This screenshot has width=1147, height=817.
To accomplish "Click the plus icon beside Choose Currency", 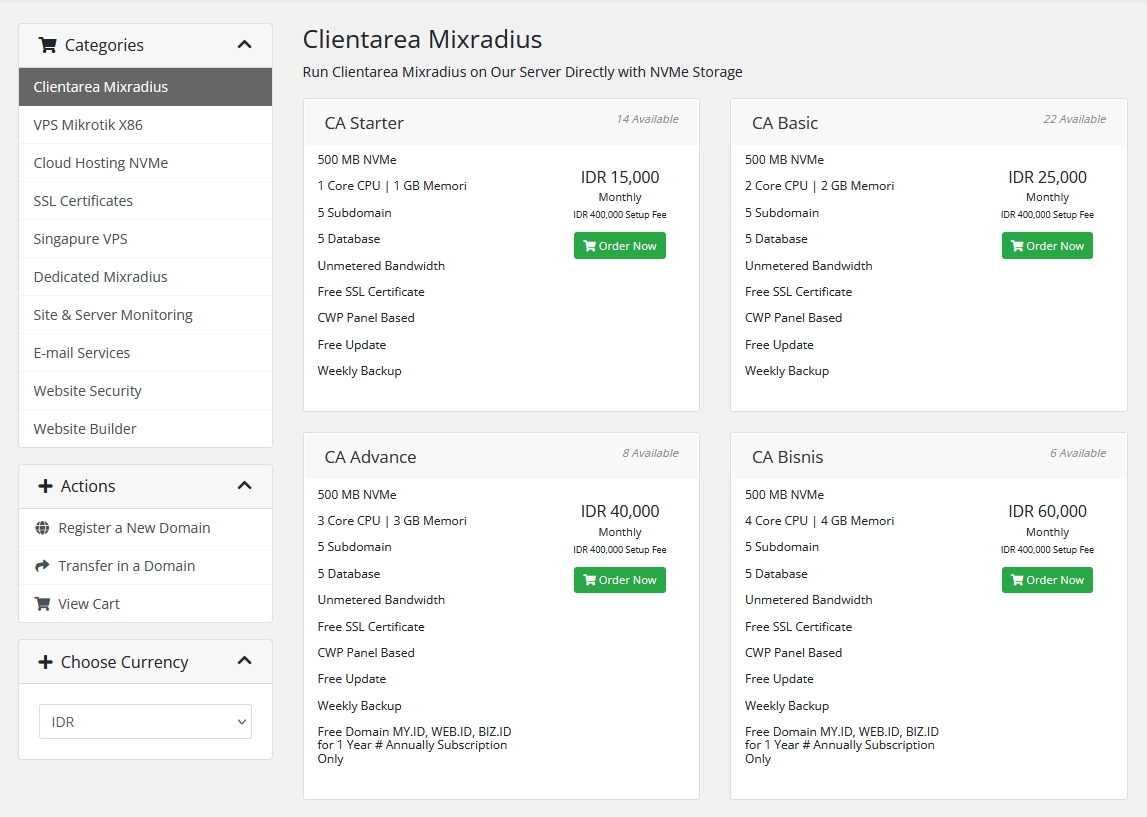I will coord(45,661).
